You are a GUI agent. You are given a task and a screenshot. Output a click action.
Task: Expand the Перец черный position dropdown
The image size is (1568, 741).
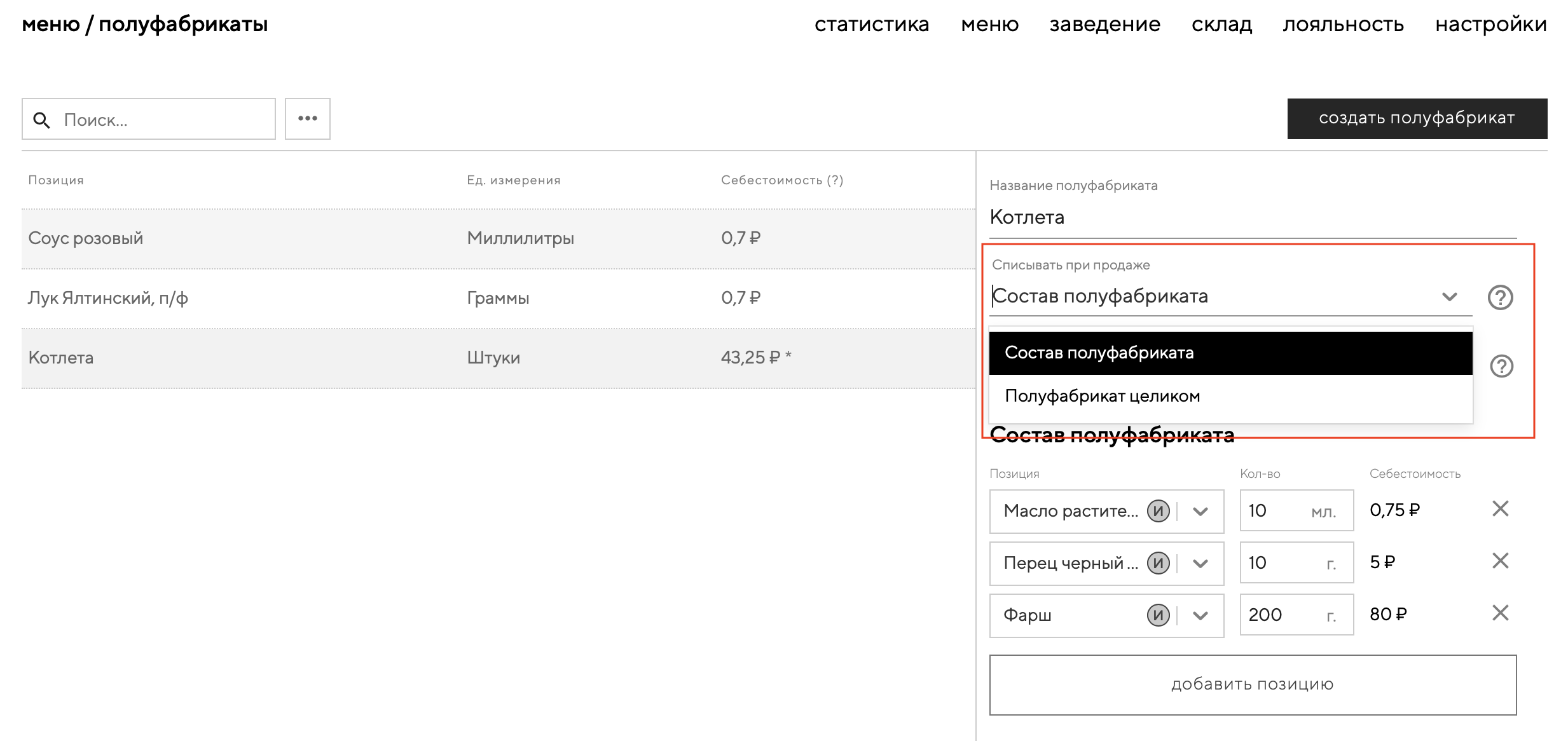[1200, 564]
